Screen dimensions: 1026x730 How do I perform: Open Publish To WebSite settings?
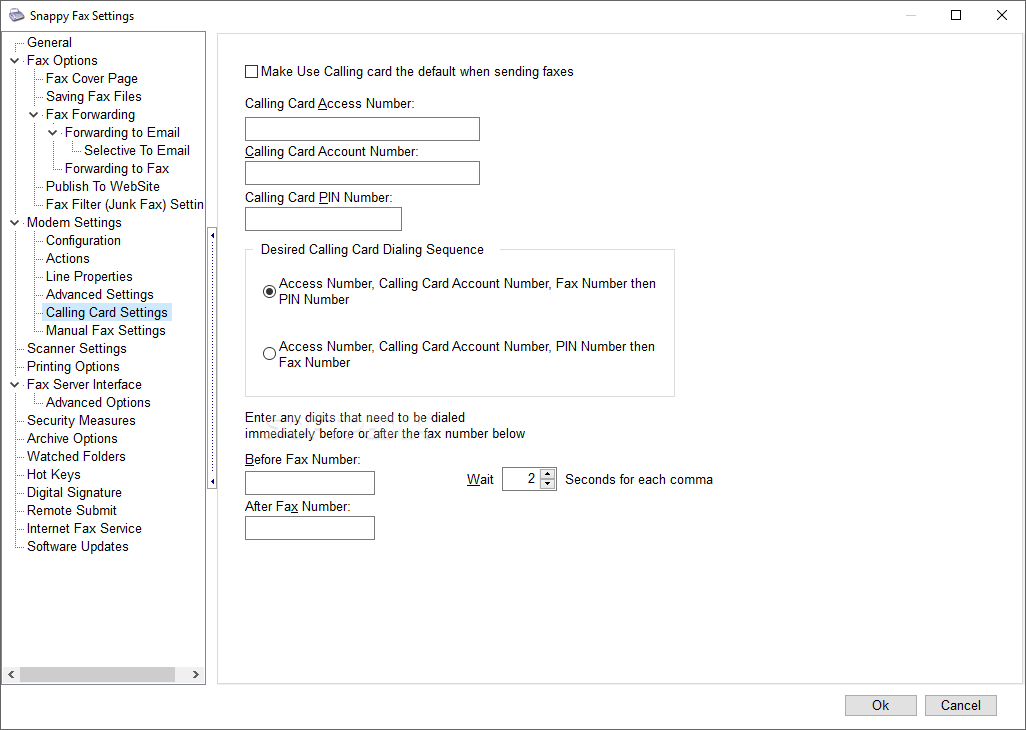(x=103, y=186)
